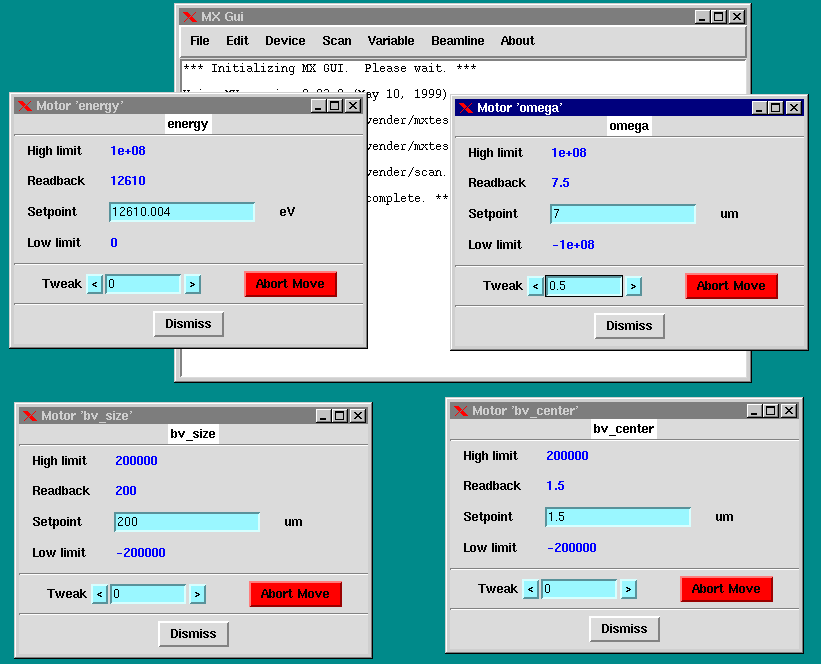Screen dimensions: 821x664
Task: Open the Device menu
Action: pos(285,41)
